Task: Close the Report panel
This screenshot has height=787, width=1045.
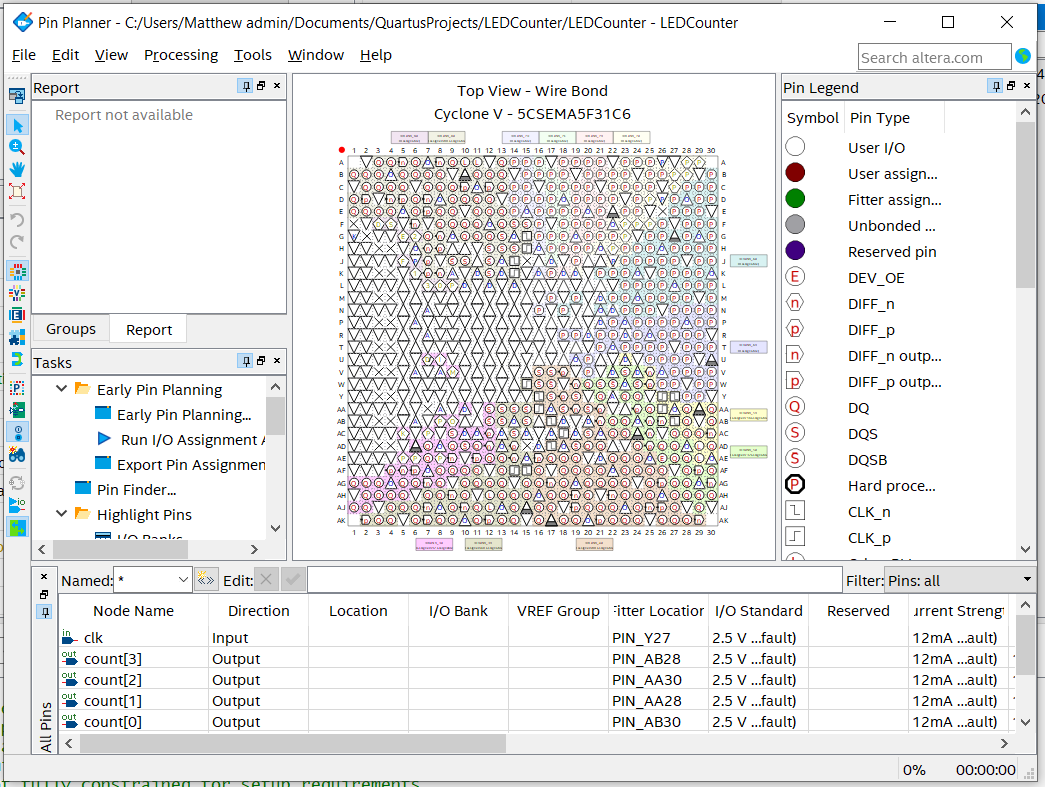Action: tap(277, 86)
